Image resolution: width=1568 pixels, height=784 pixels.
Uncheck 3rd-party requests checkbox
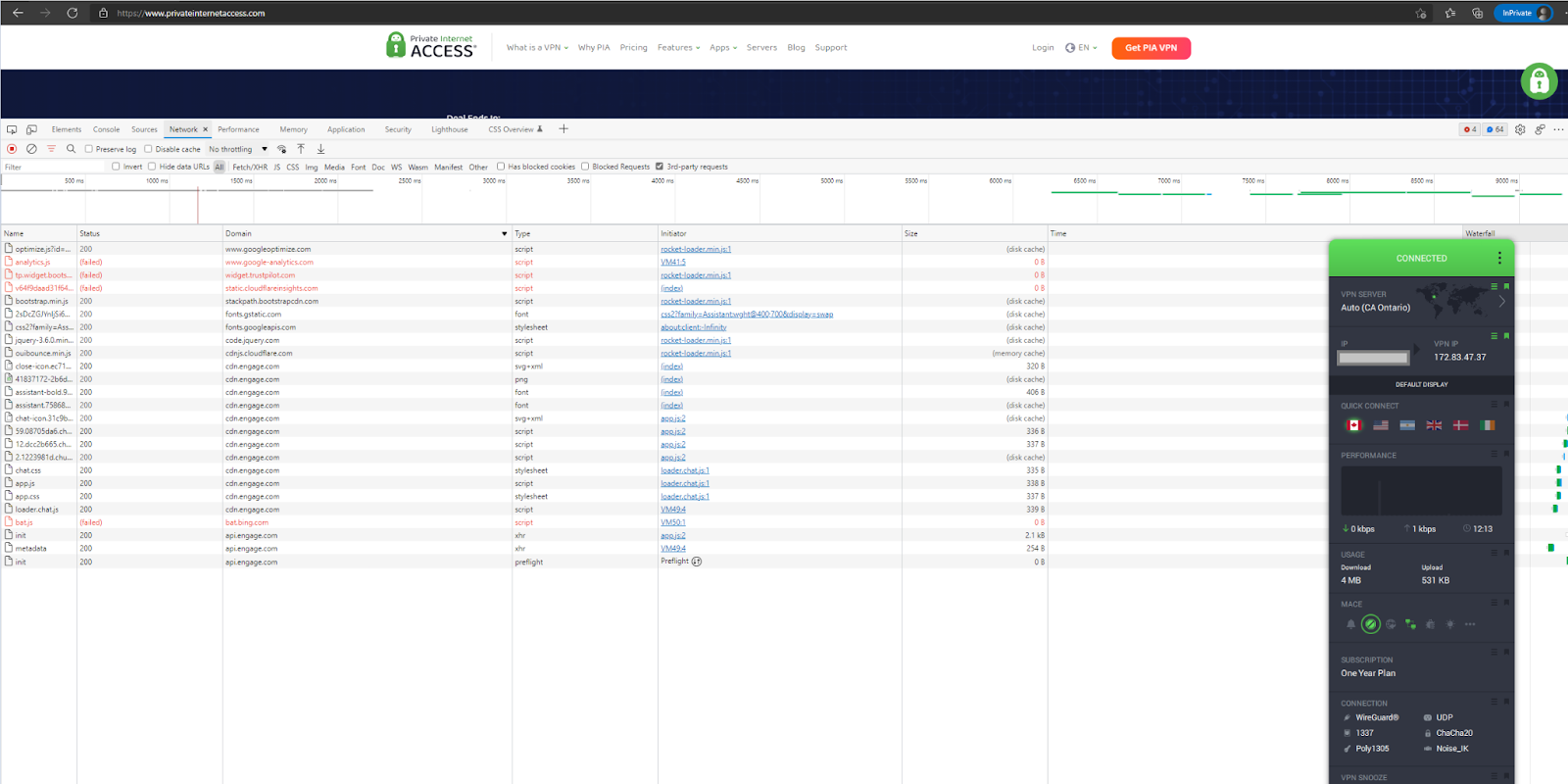tap(660, 167)
